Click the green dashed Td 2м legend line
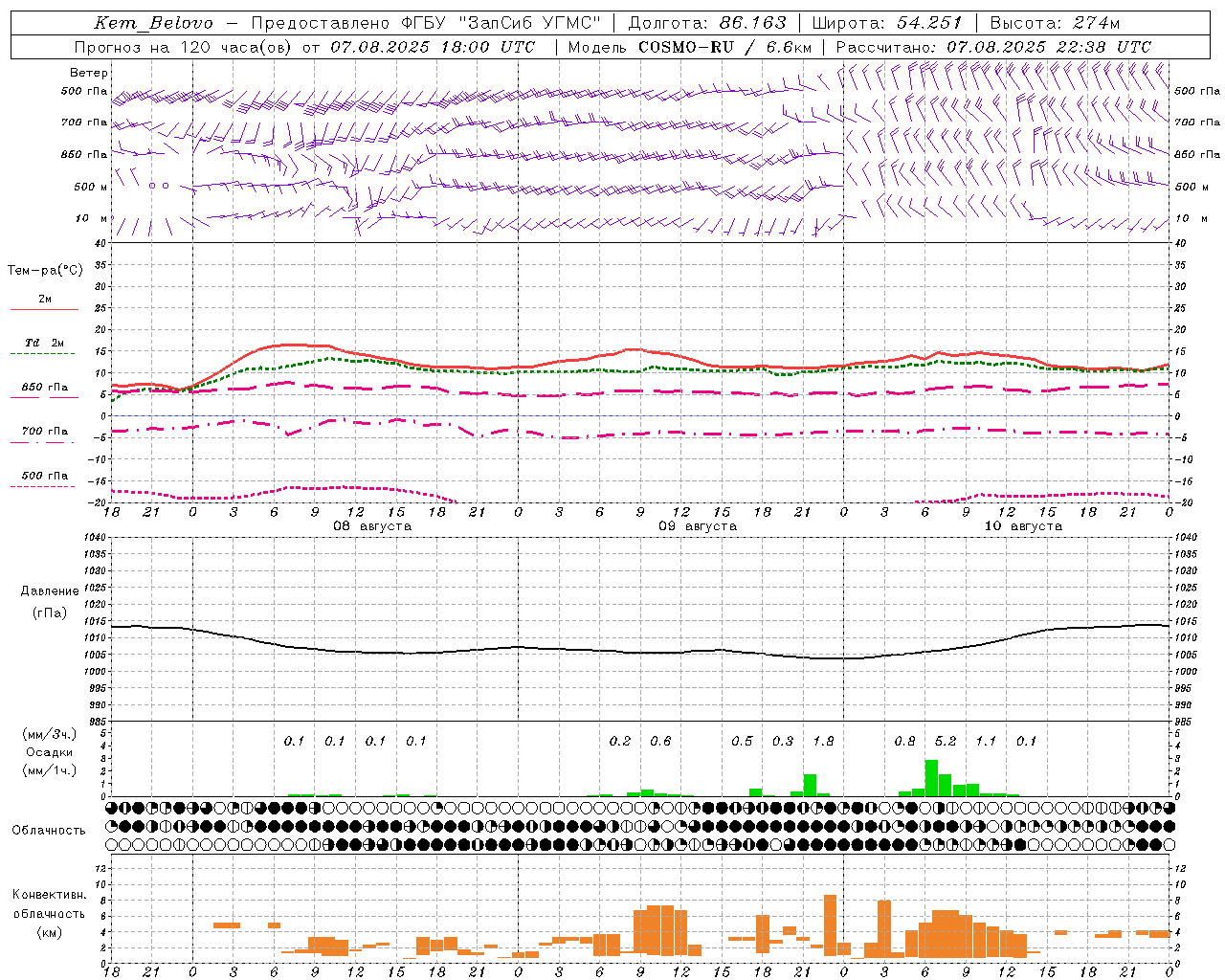This screenshot has width=1225, height=980. point(42,353)
